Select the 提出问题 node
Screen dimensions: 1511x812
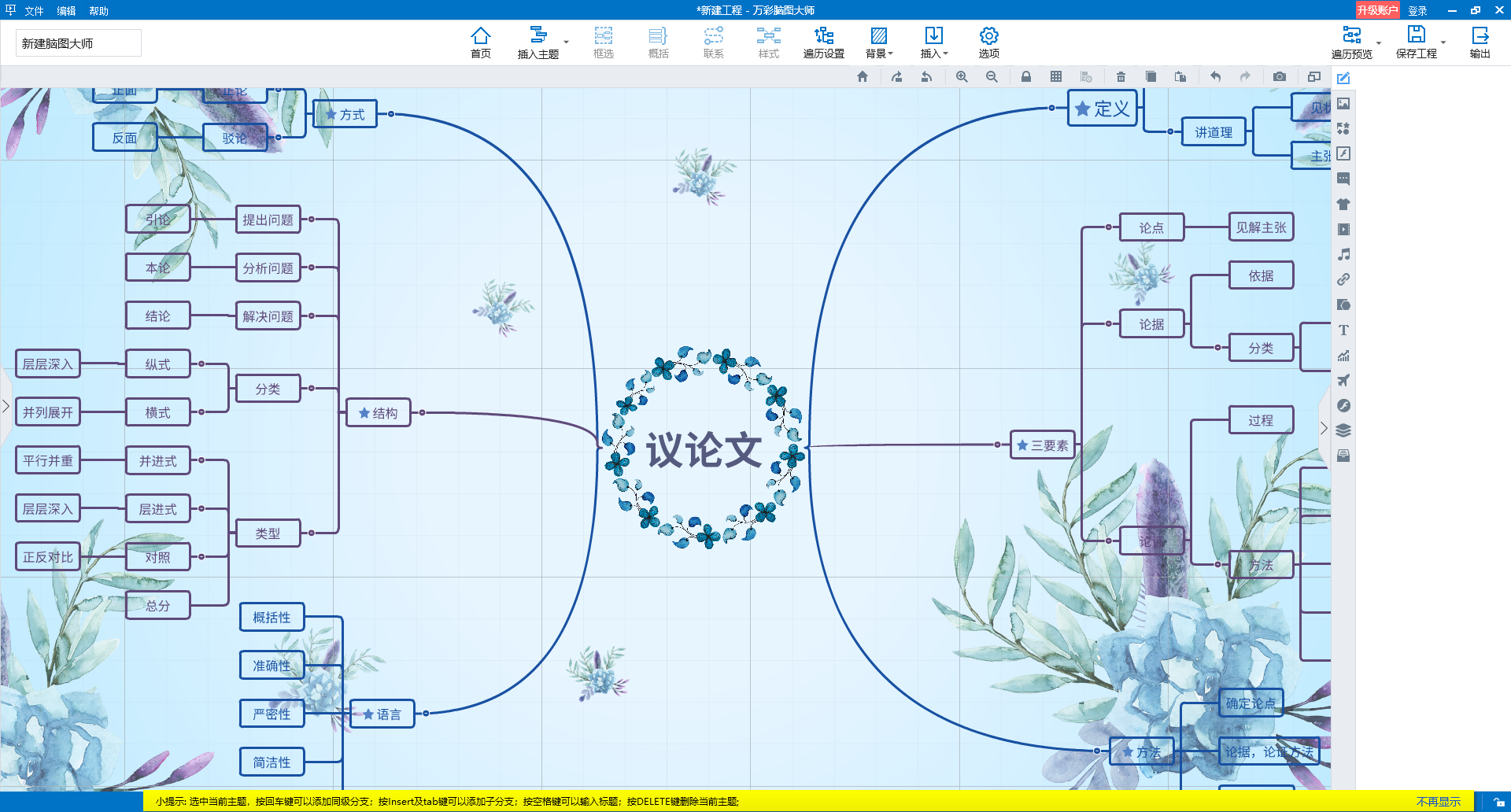(268, 220)
